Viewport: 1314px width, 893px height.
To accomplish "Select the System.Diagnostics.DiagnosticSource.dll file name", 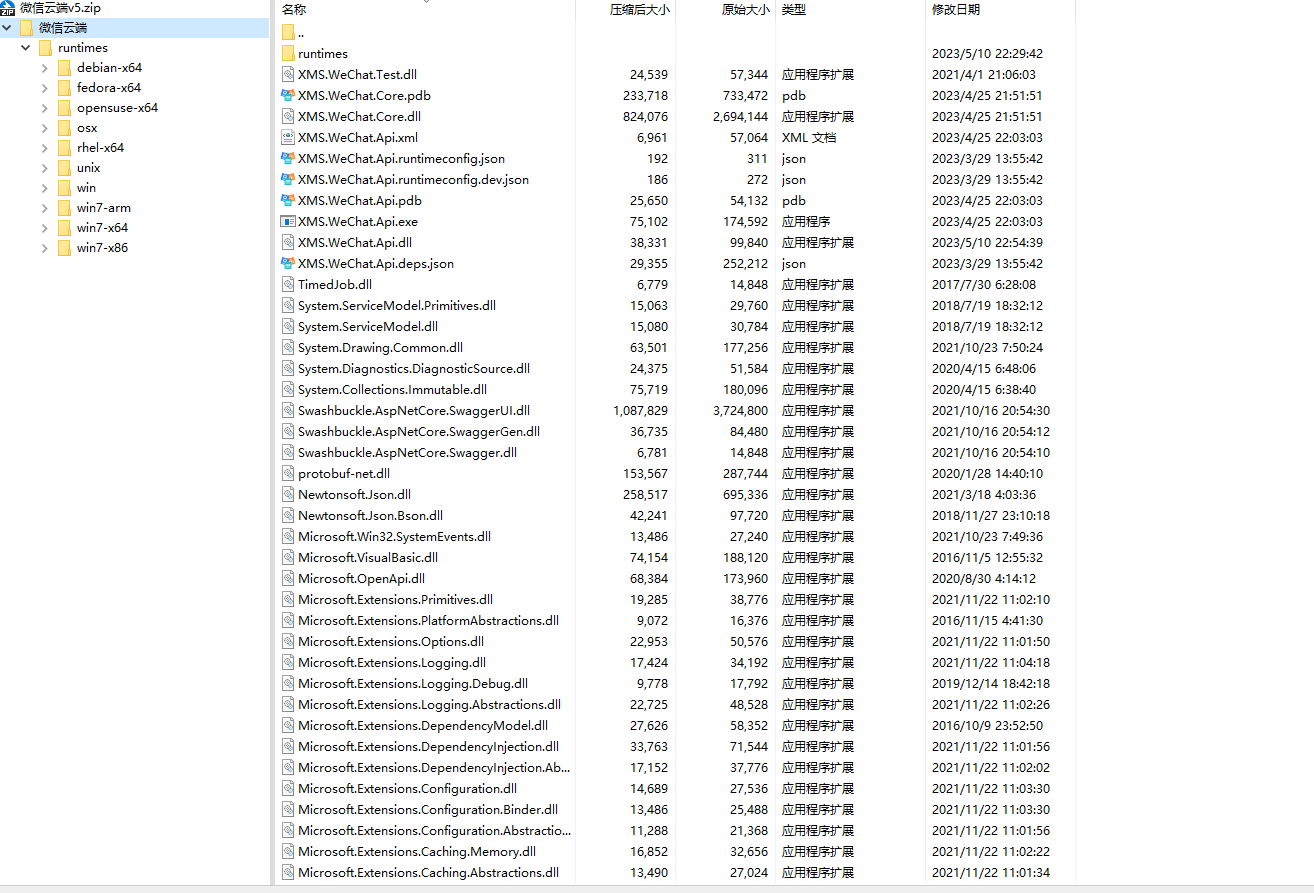I will [x=413, y=369].
